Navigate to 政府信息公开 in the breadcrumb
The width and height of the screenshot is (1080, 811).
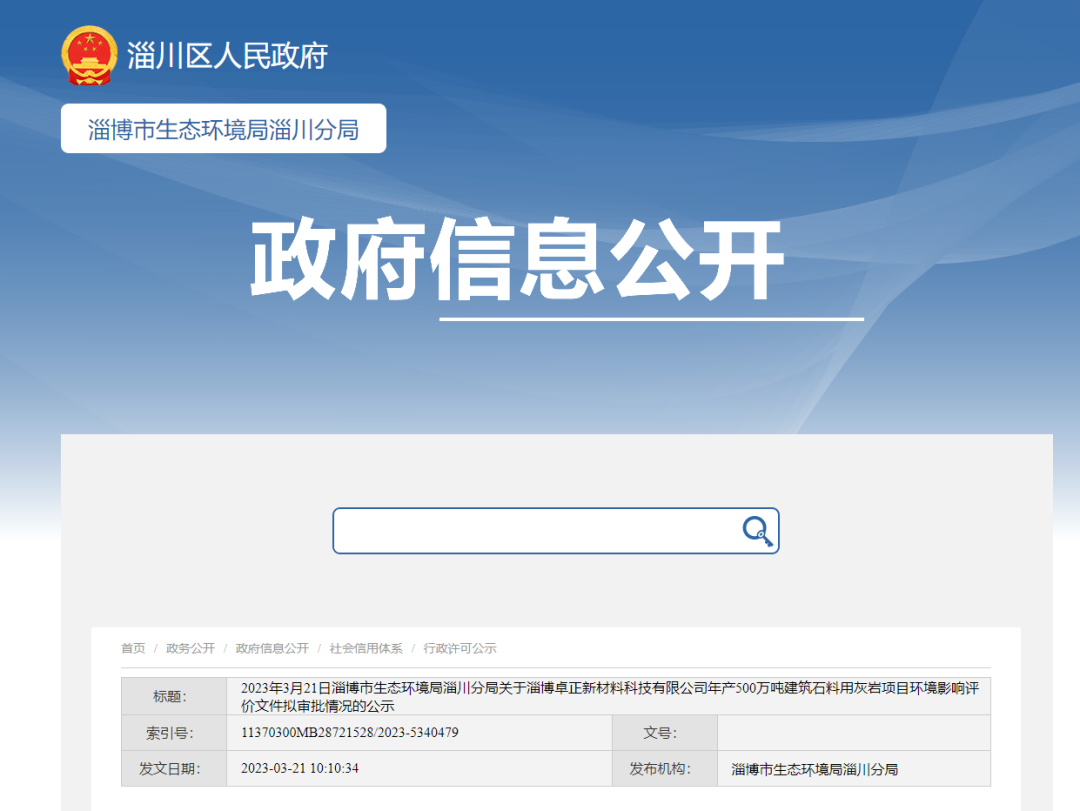point(272,649)
